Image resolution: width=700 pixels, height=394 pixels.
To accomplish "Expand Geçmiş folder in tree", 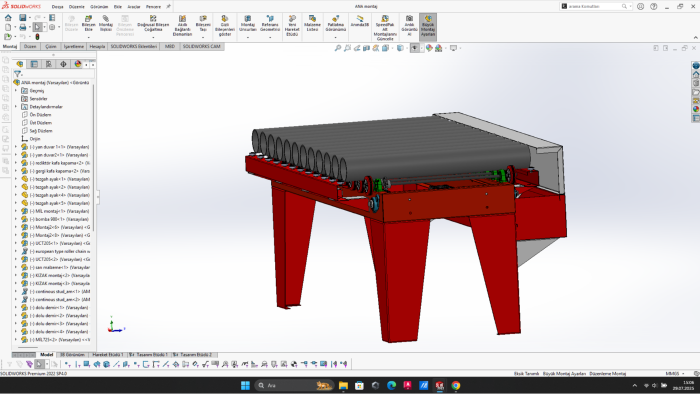I will tap(16, 91).
